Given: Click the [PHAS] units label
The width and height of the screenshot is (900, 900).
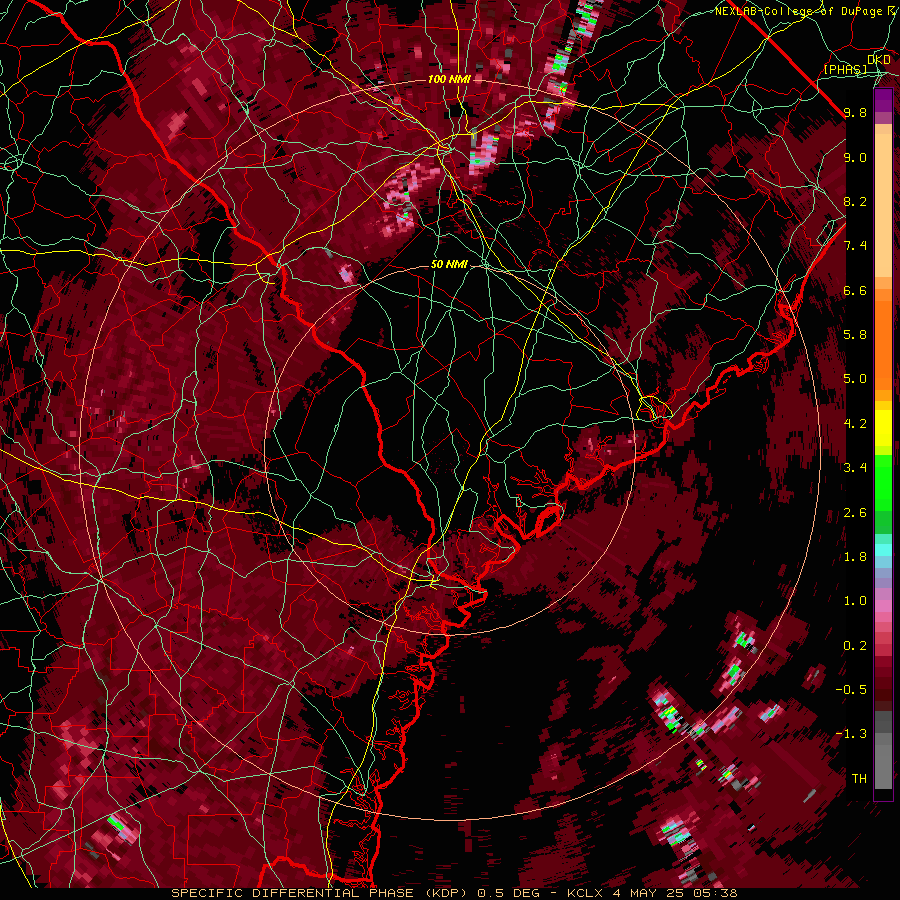Looking at the screenshot, I should coord(845,70).
